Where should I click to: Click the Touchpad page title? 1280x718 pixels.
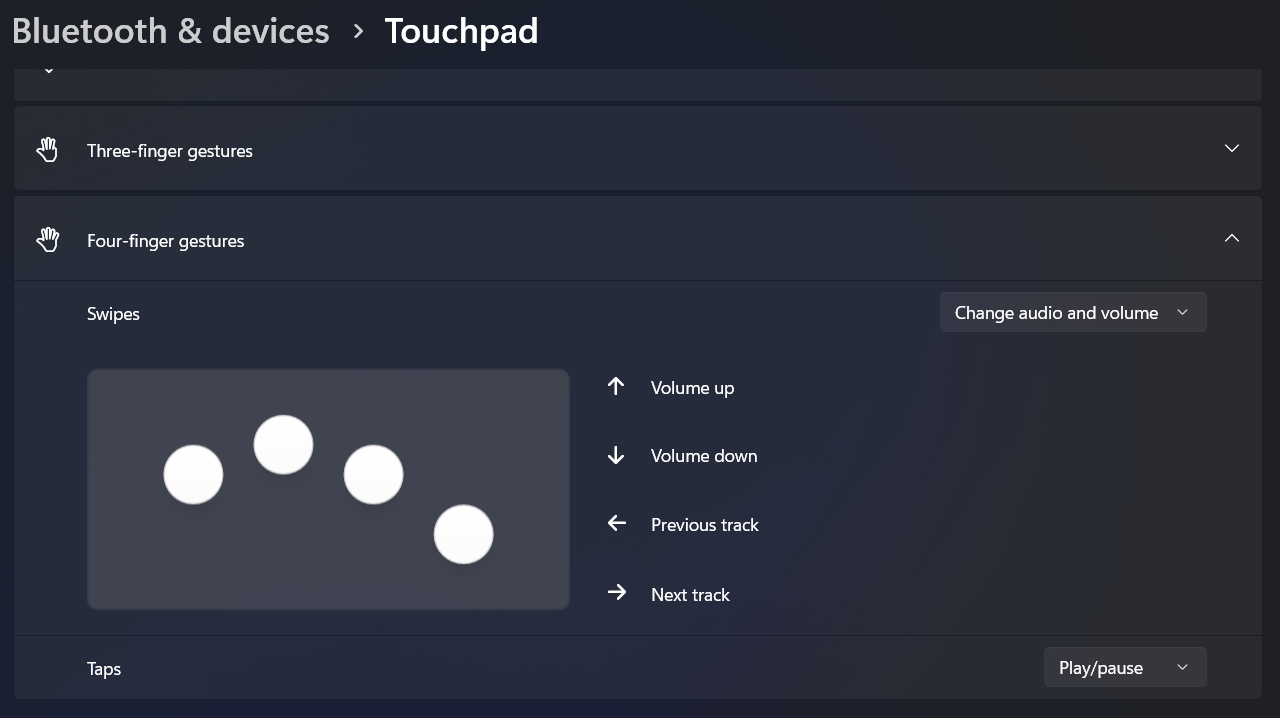461,31
